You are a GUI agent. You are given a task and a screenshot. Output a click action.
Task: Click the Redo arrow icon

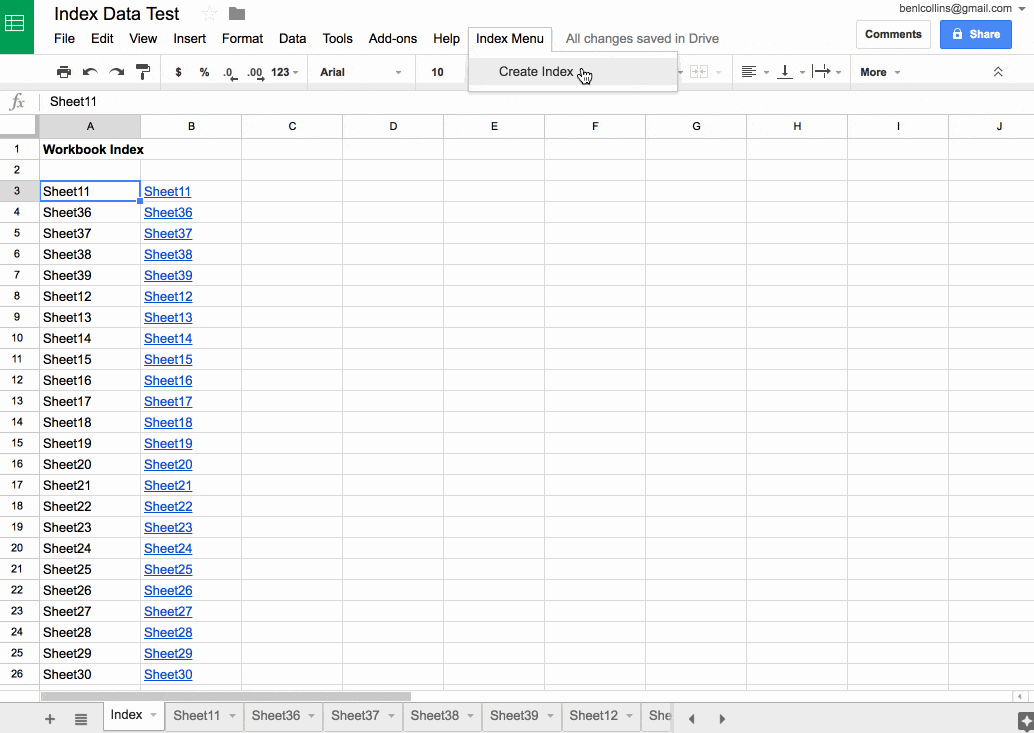(x=117, y=73)
